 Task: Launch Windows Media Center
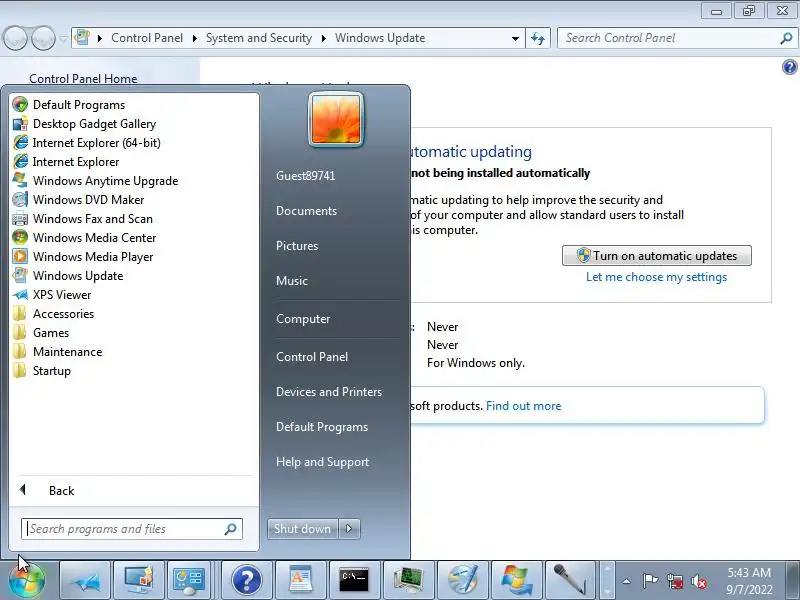click(x=94, y=238)
